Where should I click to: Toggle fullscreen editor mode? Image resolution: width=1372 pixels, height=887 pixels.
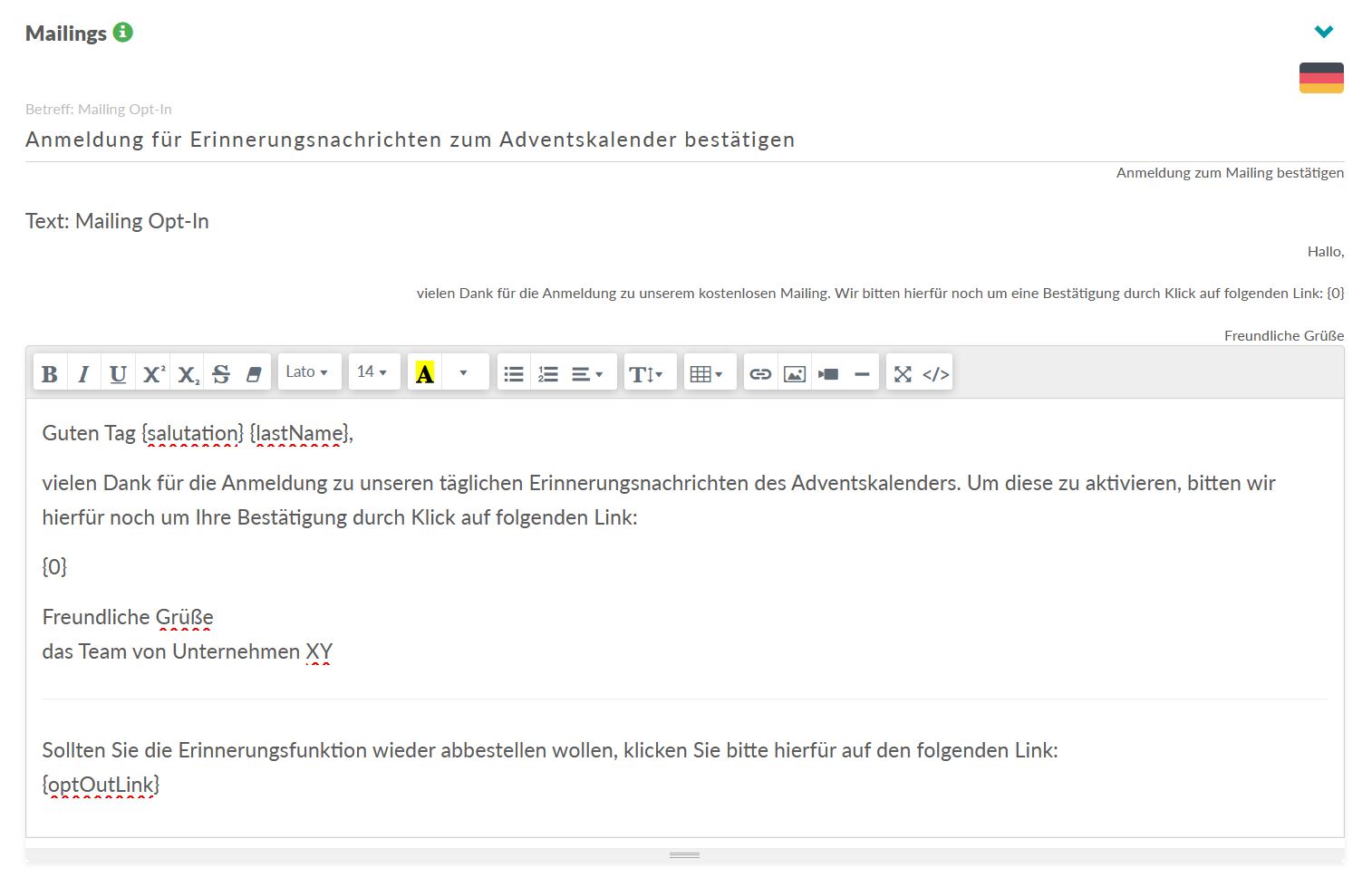[903, 373]
